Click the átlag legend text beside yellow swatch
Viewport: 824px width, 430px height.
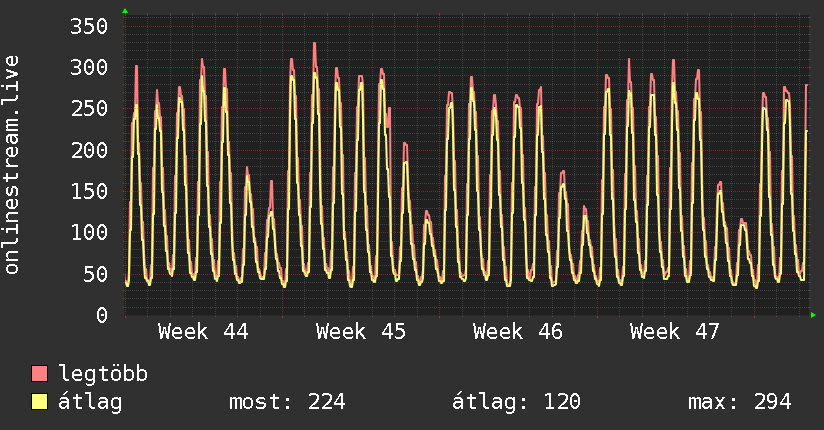click(90, 402)
